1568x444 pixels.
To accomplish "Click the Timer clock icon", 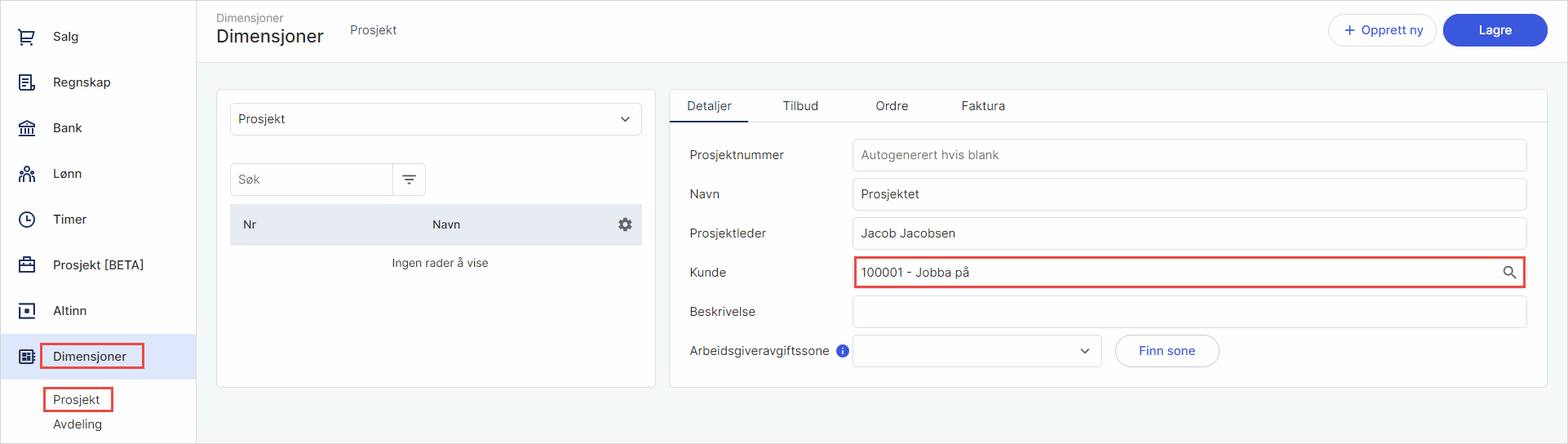I will click(27, 220).
